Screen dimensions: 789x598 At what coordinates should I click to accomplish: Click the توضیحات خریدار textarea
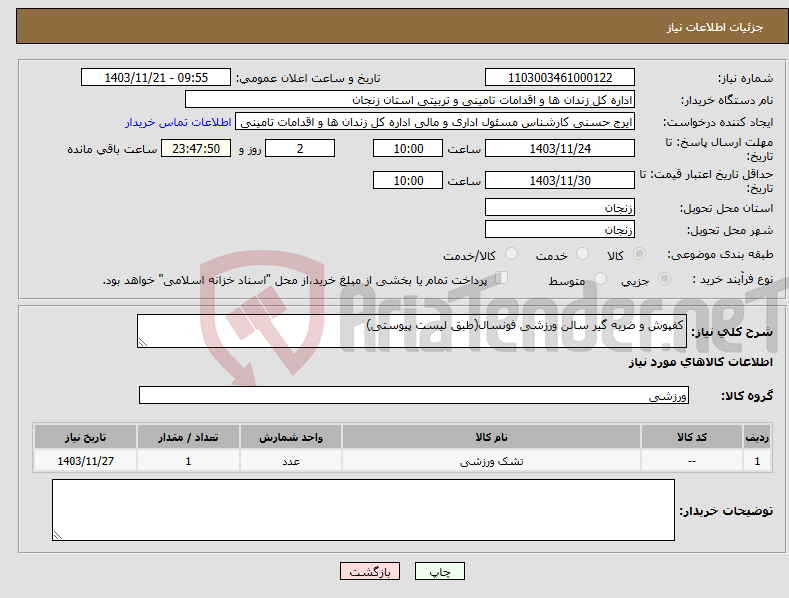click(363, 510)
